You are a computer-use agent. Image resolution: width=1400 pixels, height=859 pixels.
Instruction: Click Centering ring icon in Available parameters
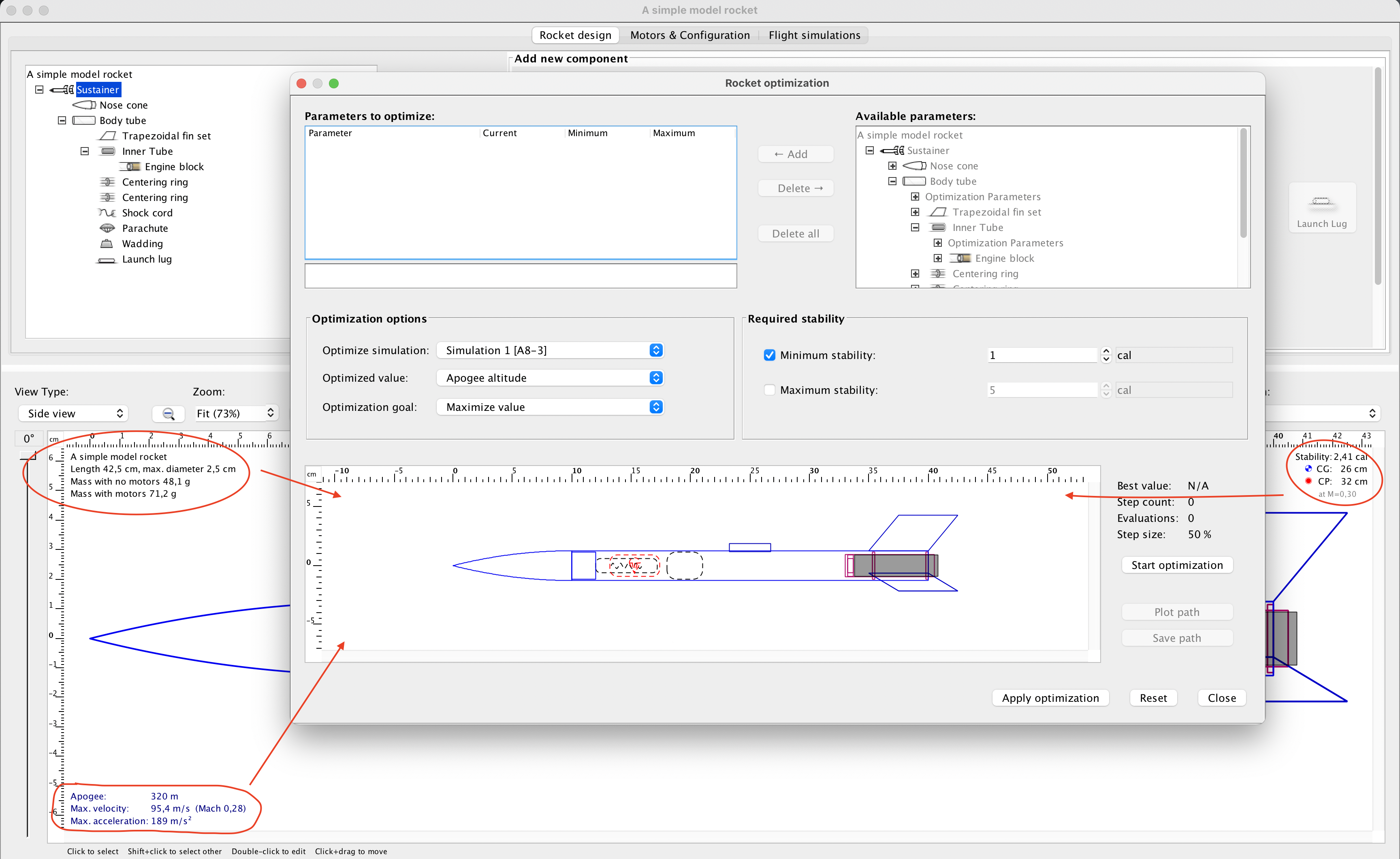point(938,274)
